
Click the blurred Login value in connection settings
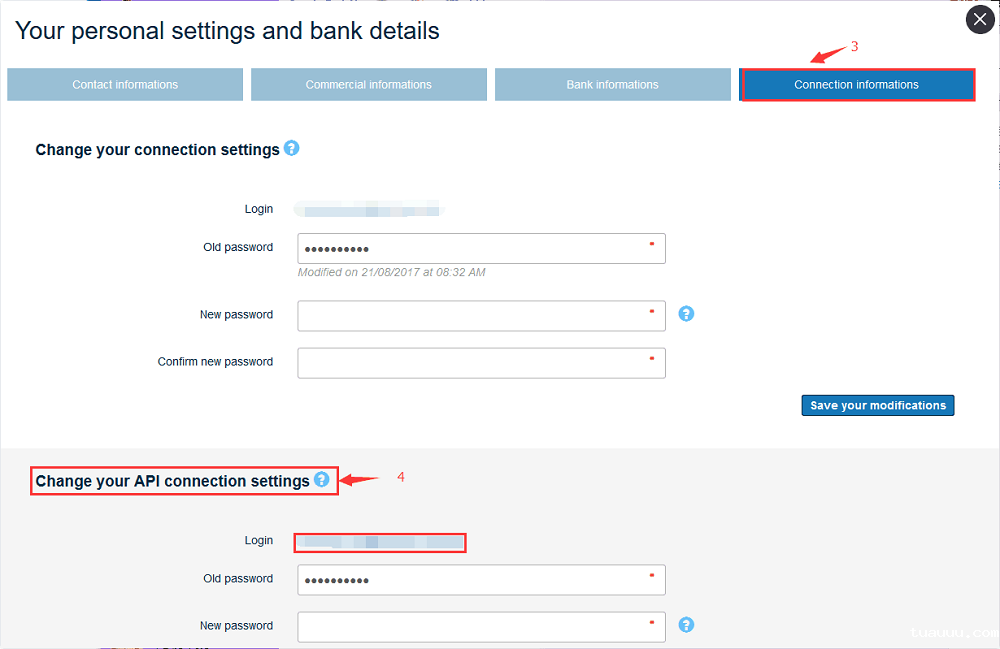coord(370,210)
